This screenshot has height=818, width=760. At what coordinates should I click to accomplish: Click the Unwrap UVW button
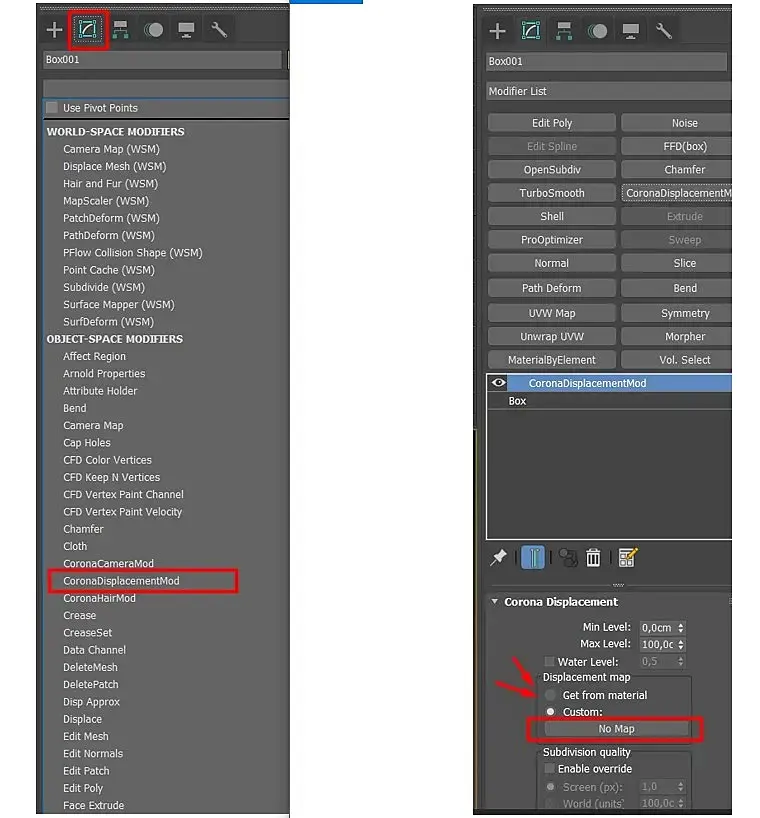click(x=552, y=336)
